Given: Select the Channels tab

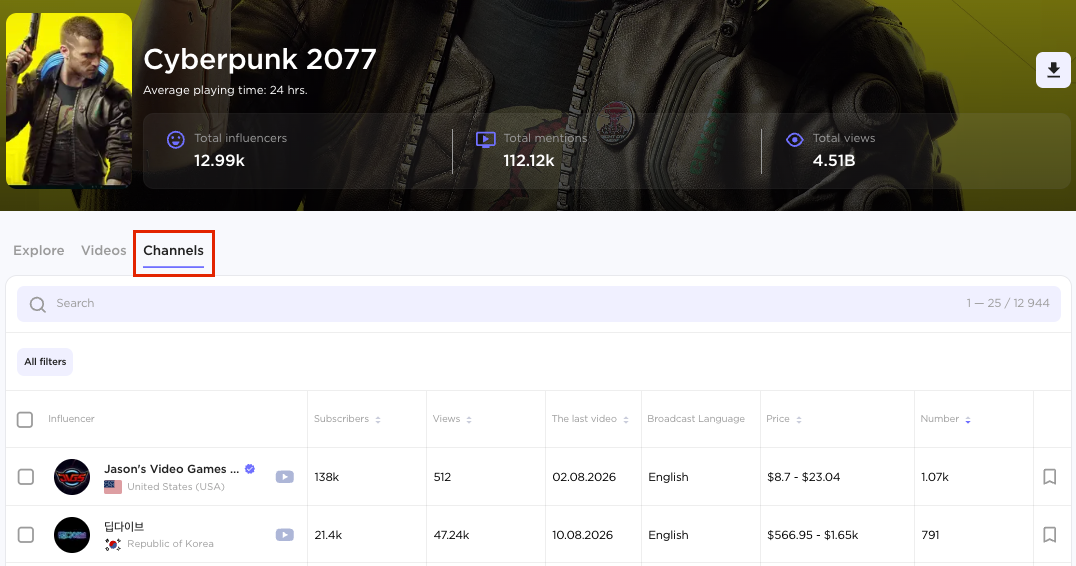Looking at the screenshot, I should 174,250.
